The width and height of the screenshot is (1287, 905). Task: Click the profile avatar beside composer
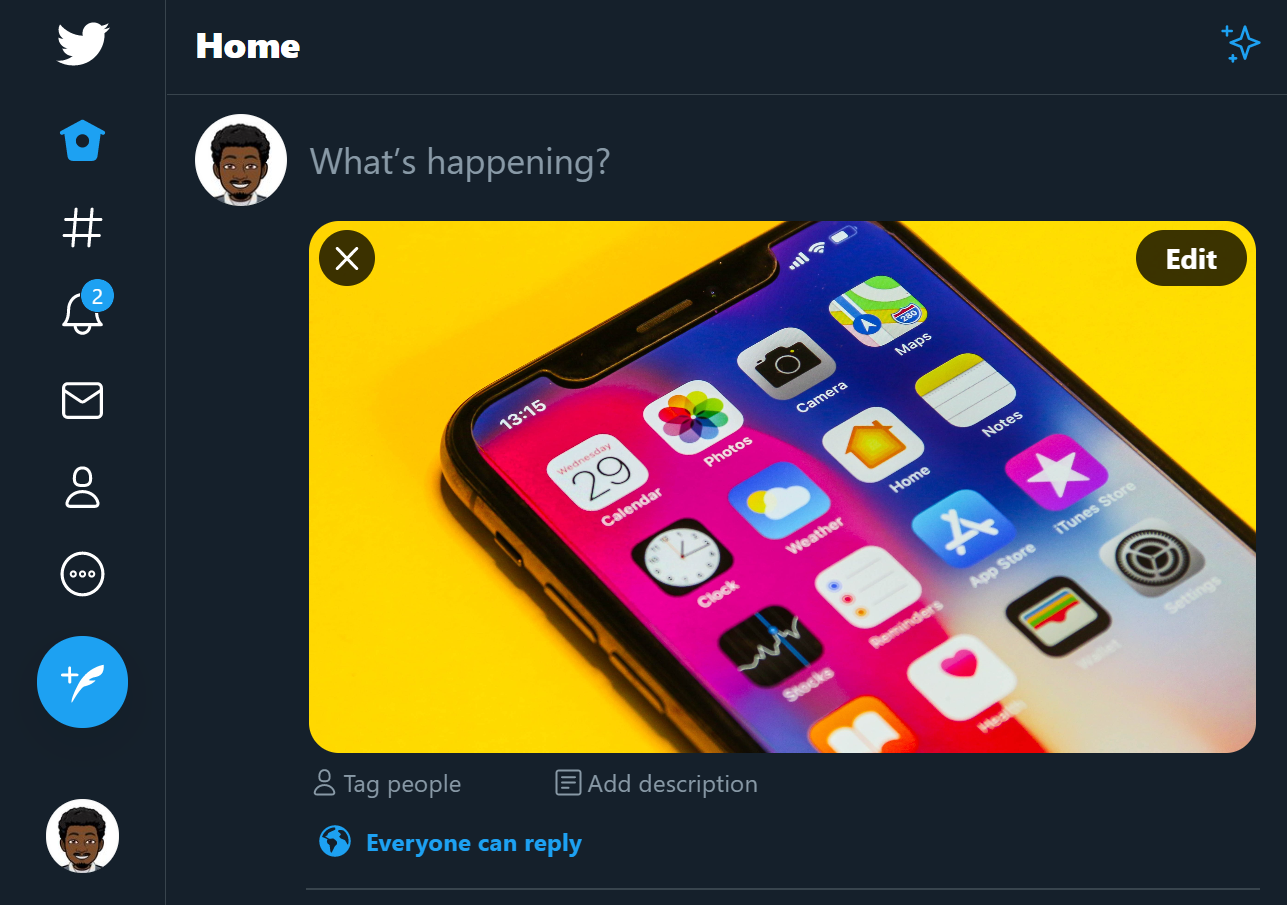pos(241,160)
